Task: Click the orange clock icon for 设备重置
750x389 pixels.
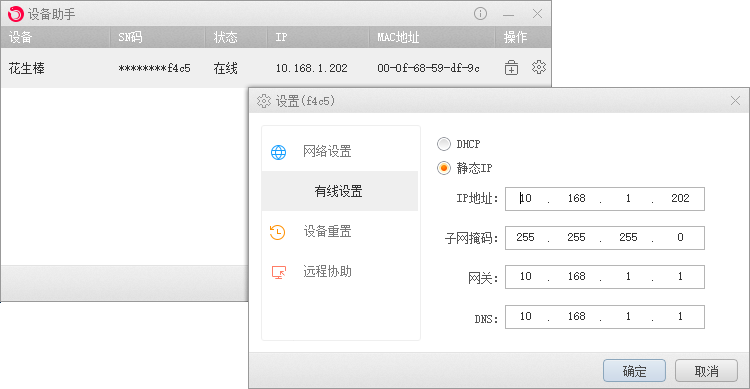Action: pos(277,232)
